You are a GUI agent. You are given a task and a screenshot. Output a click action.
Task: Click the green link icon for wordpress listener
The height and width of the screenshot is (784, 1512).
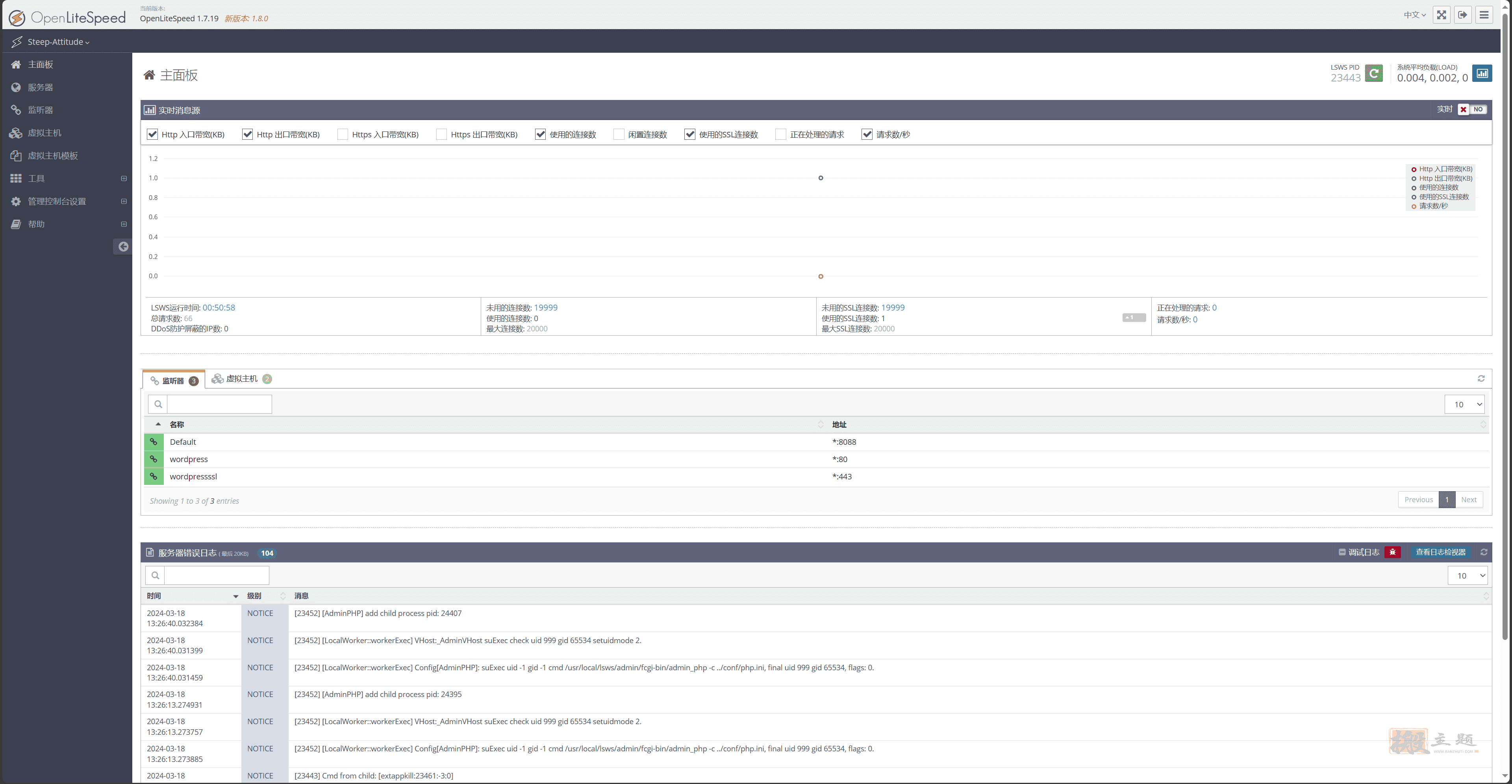pyautogui.click(x=154, y=459)
